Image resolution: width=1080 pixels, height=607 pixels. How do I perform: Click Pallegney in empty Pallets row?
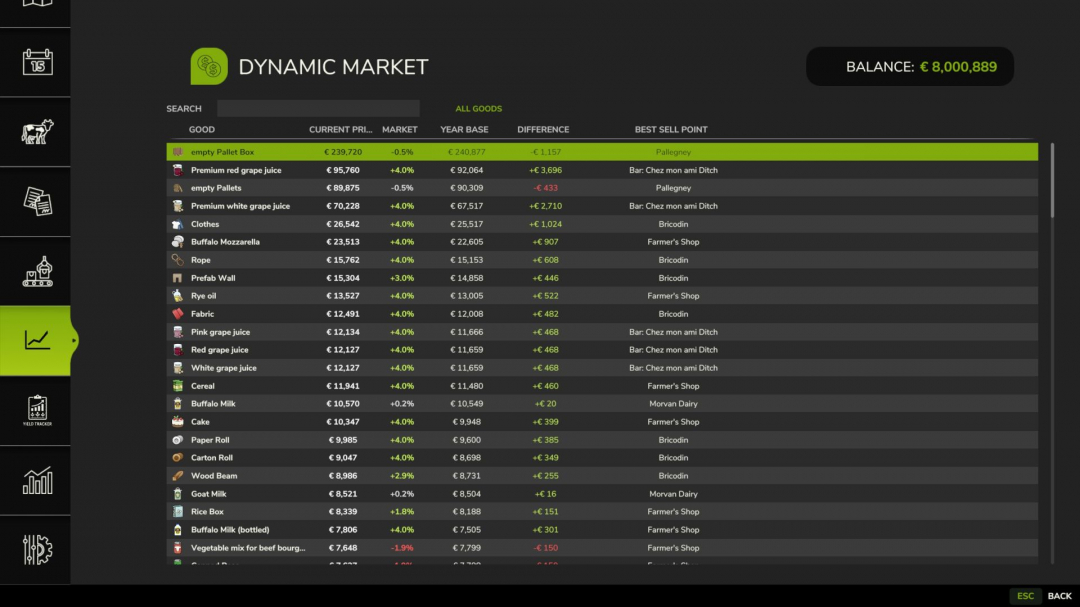click(x=673, y=188)
